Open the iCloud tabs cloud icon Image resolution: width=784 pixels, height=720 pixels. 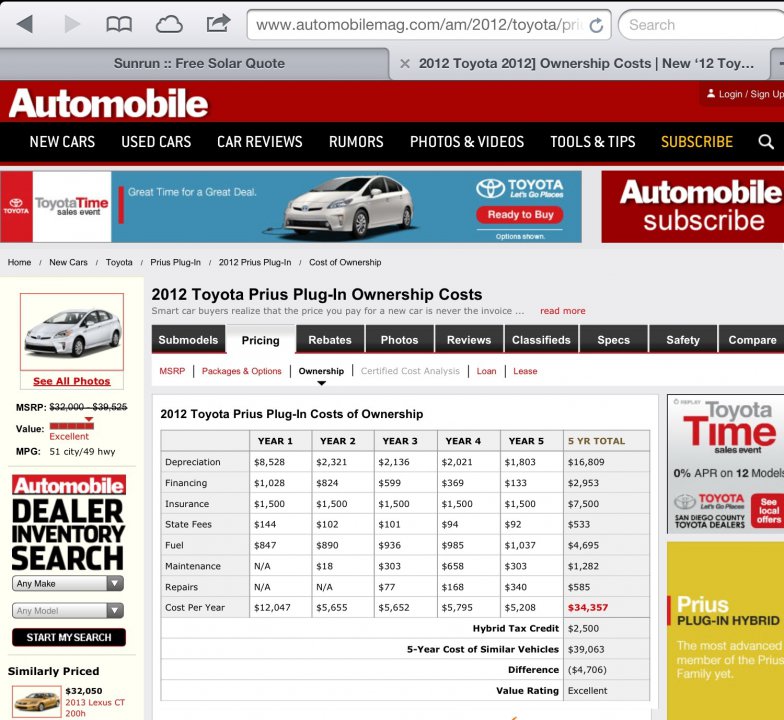coord(169,24)
